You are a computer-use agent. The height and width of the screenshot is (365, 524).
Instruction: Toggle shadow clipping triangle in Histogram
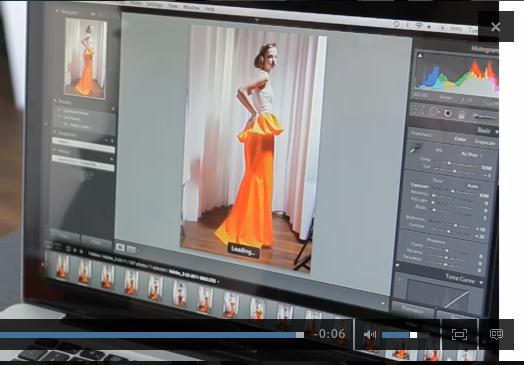pyautogui.click(x=420, y=55)
